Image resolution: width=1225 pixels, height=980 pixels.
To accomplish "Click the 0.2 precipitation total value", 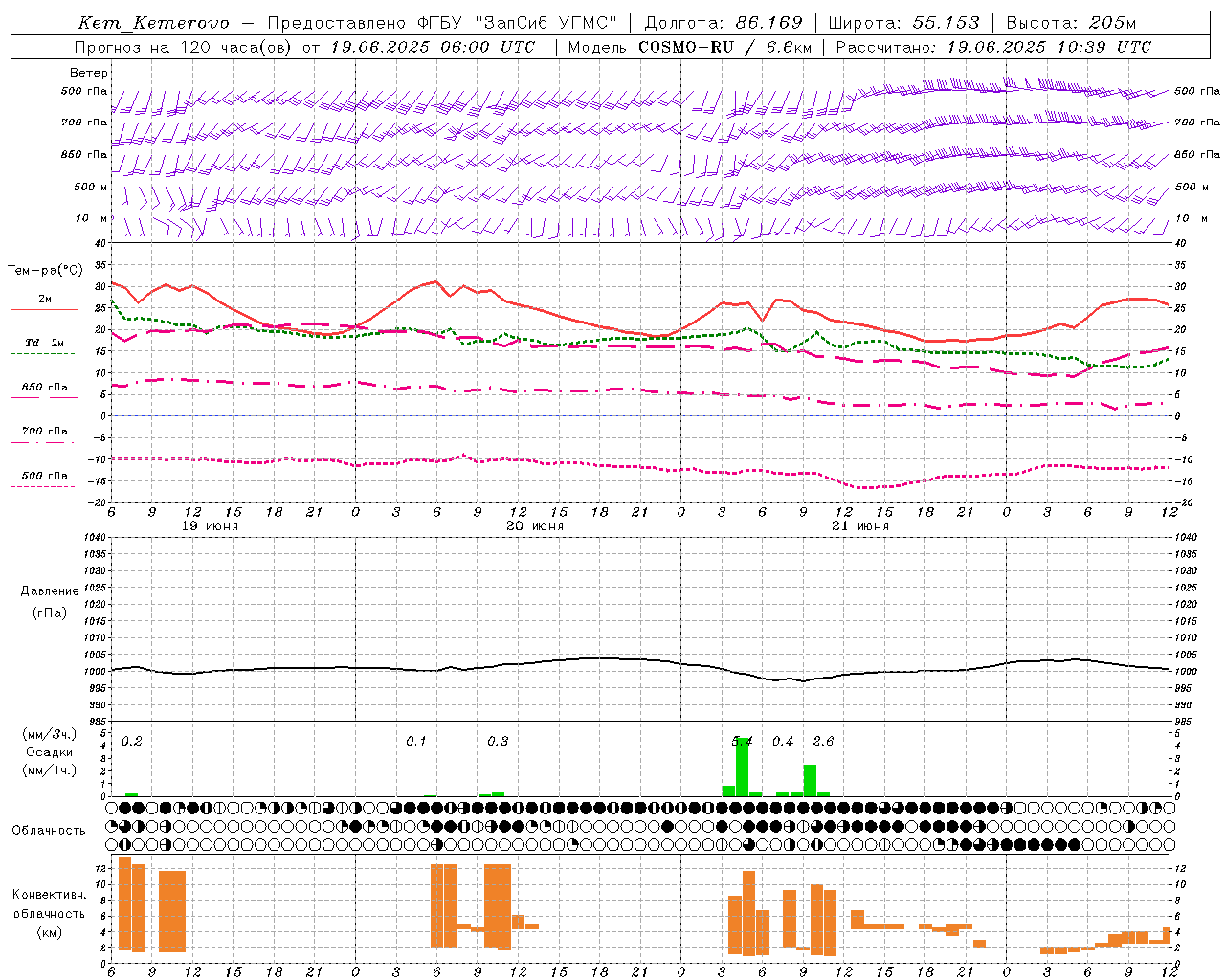I will (132, 742).
